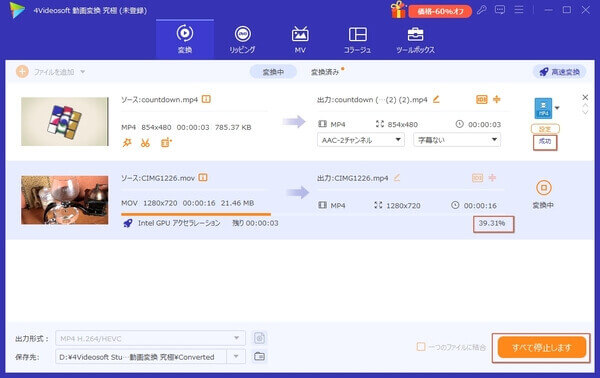Open the AAC-2チャンネル audio dropdown
600x378 pixels.
[360, 140]
